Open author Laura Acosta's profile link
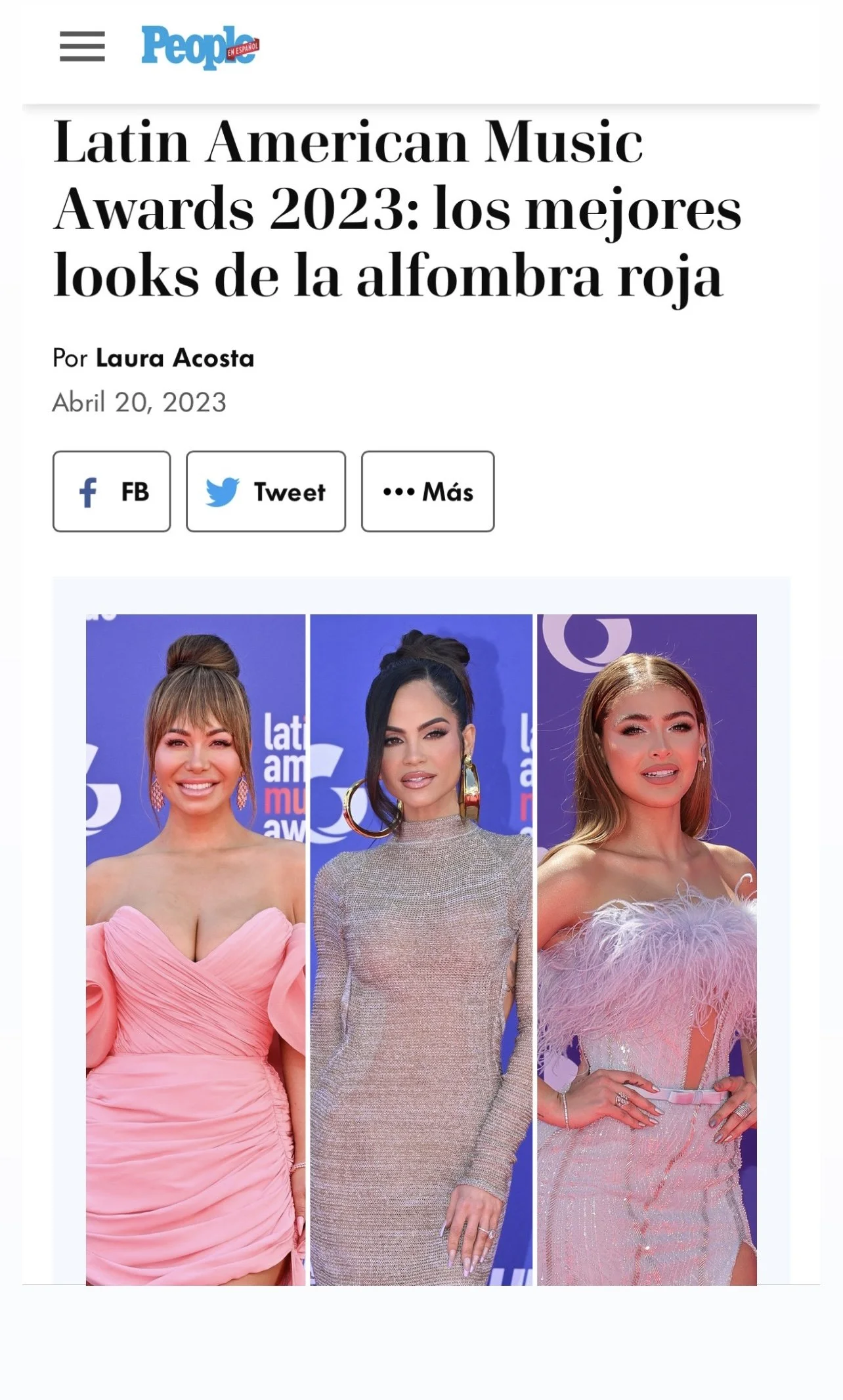The image size is (843, 1400). pyautogui.click(x=175, y=358)
